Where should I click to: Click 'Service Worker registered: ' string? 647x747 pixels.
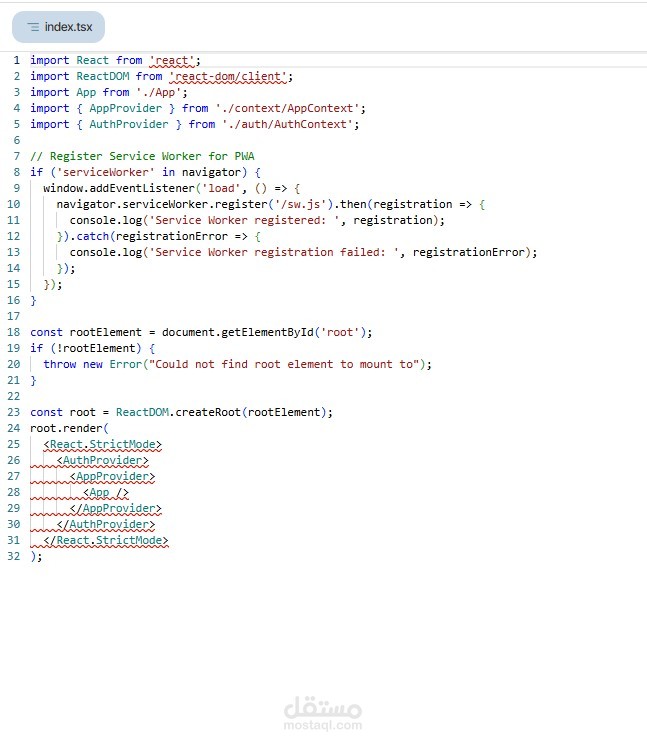click(x=244, y=220)
